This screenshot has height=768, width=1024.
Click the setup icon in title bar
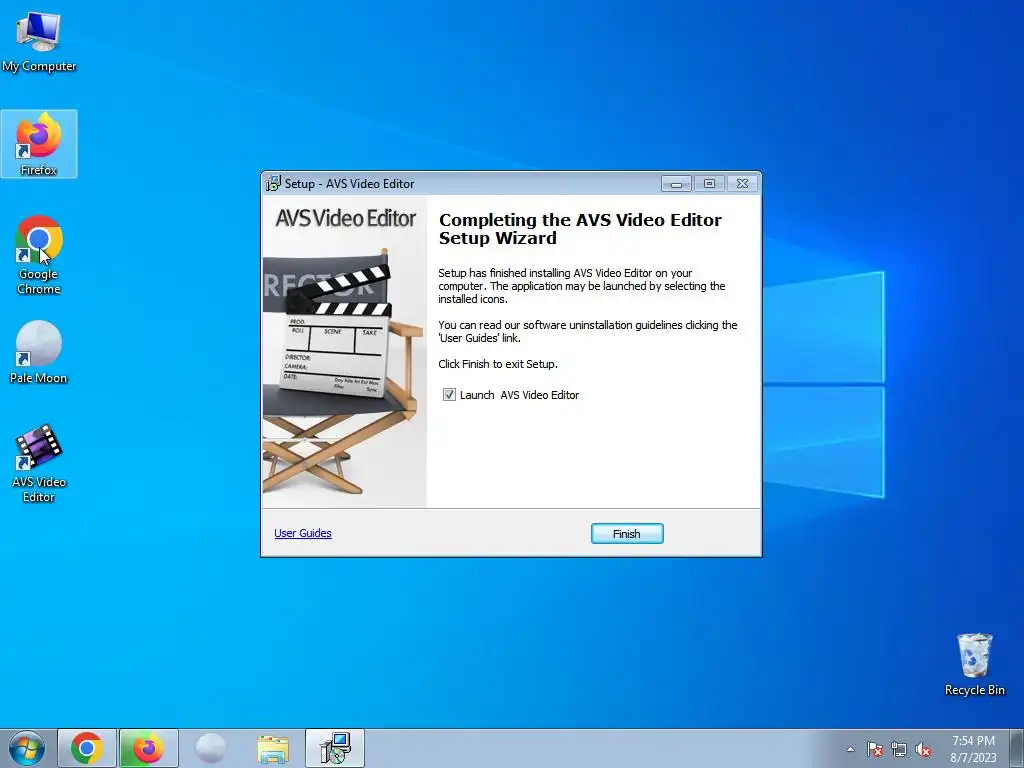point(273,184)
